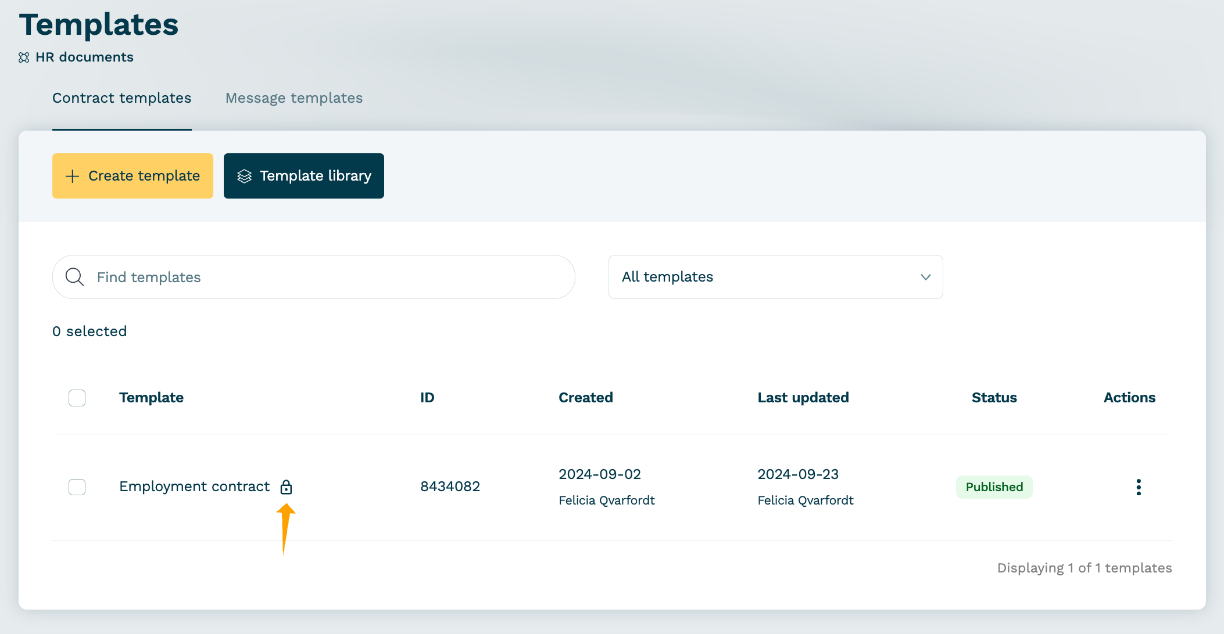This screenshot has height=634, width=1224.
Task: Click the HR documents label
Action: click(84, 57)
